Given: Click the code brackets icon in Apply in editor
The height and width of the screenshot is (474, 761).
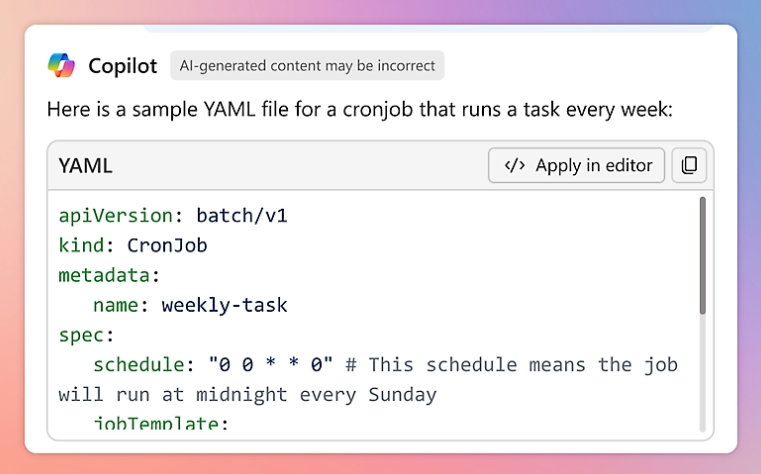Looking at the screenshot, I should pos(515,166).
